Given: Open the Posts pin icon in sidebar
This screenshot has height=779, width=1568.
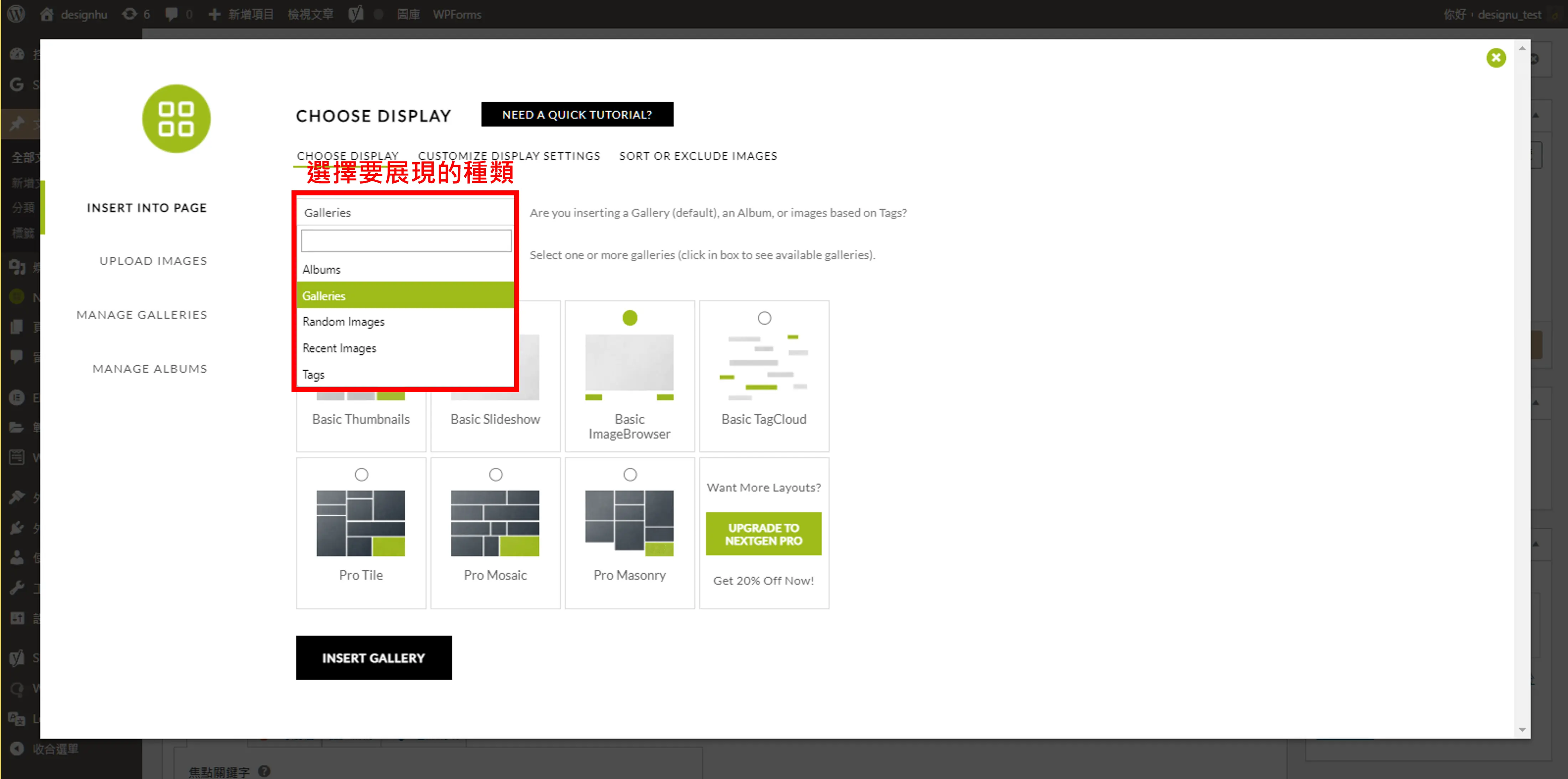Looking at the screenshot, I should (x=17, y=124).
